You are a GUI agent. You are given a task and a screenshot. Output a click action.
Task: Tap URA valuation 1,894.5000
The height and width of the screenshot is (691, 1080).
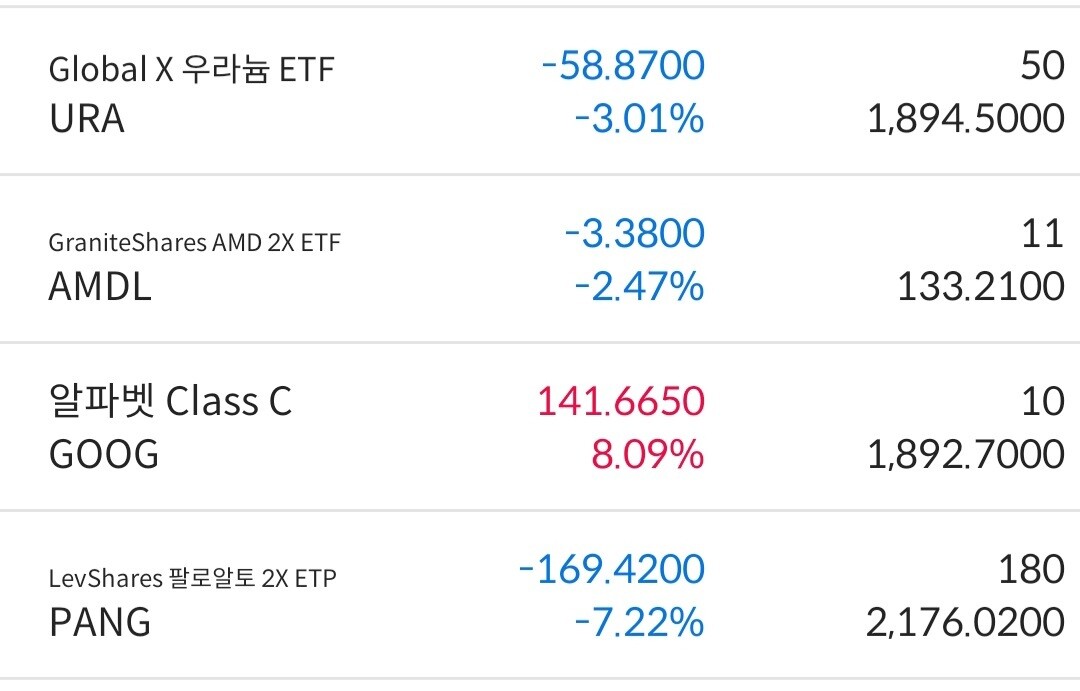(965, 119)
